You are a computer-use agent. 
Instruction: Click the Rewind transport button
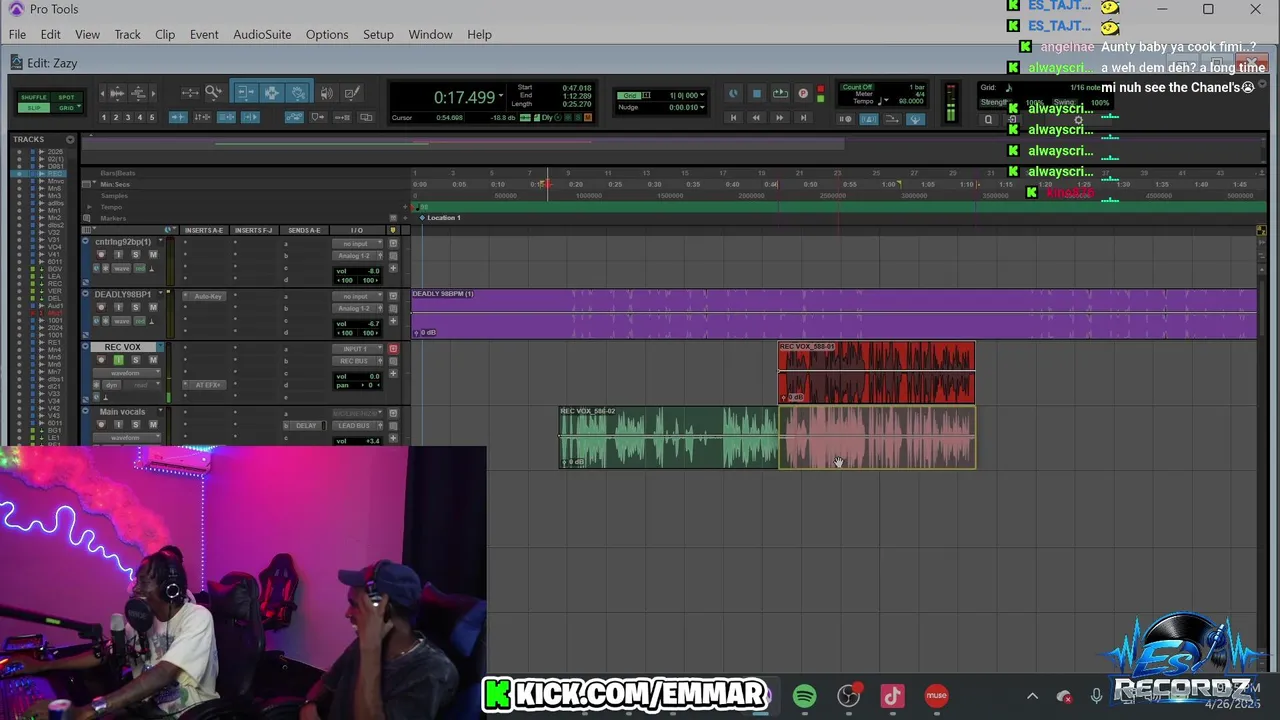756,118
